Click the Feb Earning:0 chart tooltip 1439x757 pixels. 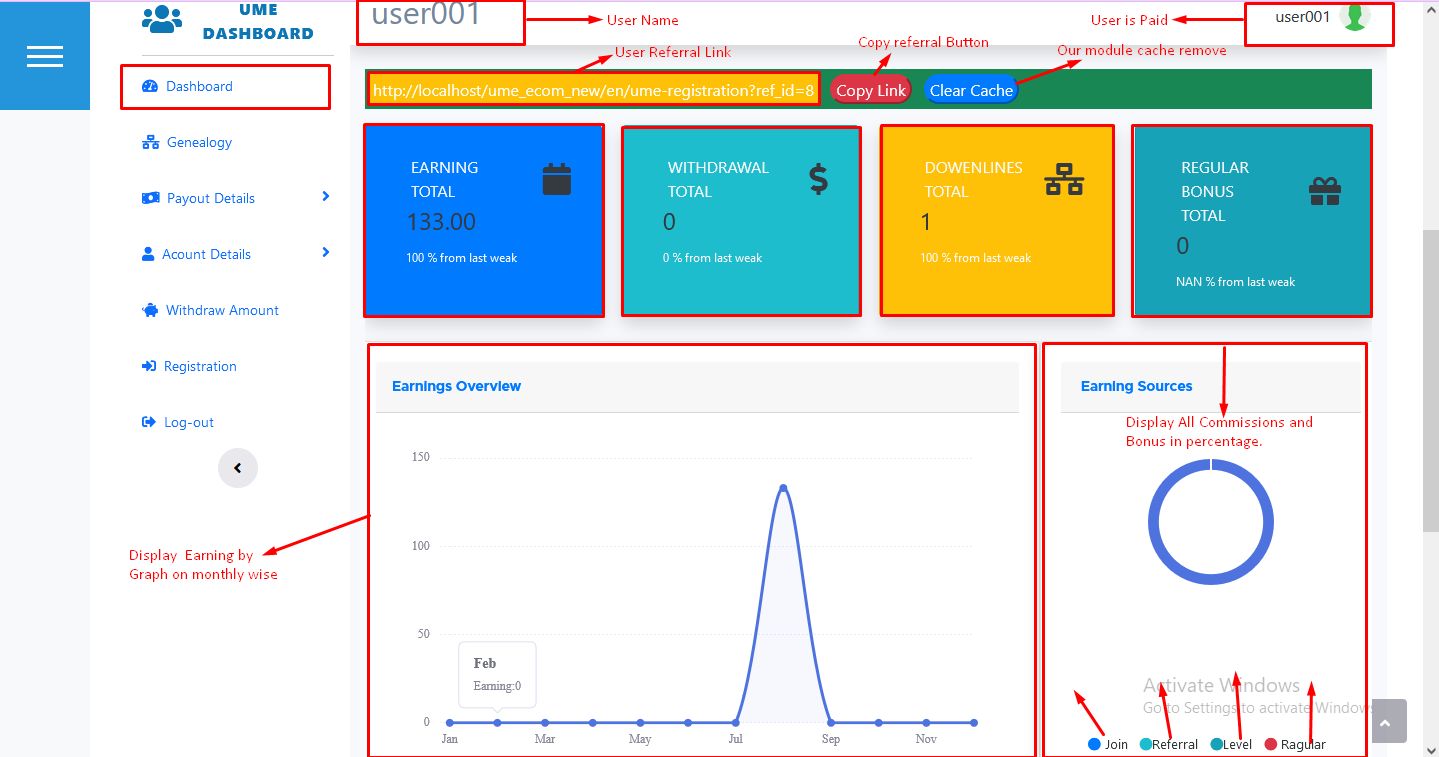[x=497, y=674]
